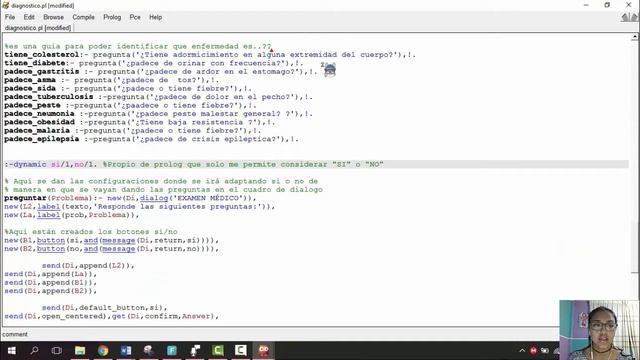Viewport: 640px width, 360px height.
Task: Click the 'send(Di,append(La)),' line
Action: (x=51, y=274)
